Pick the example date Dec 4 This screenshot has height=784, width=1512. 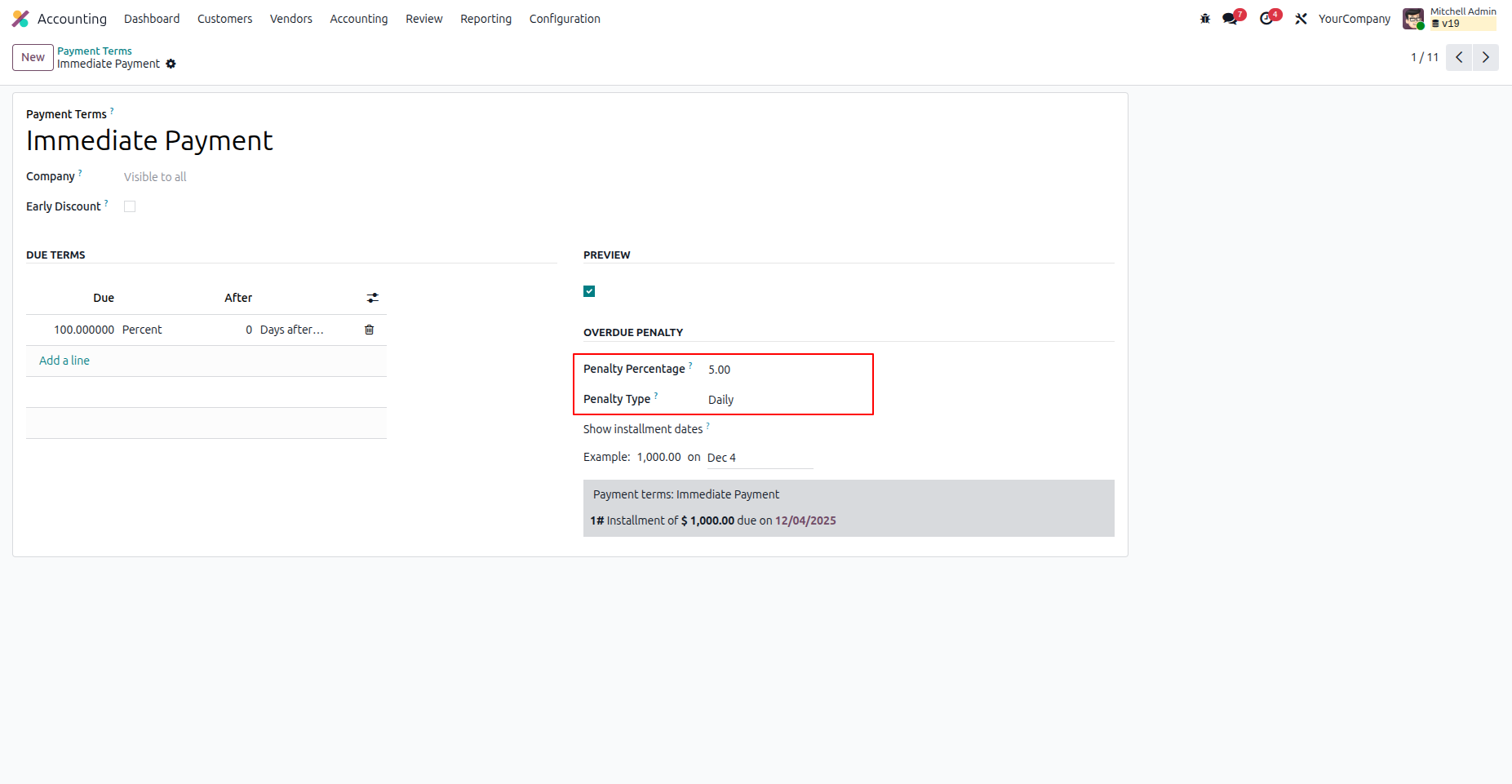pyautogui.click(x=760, y=458)
